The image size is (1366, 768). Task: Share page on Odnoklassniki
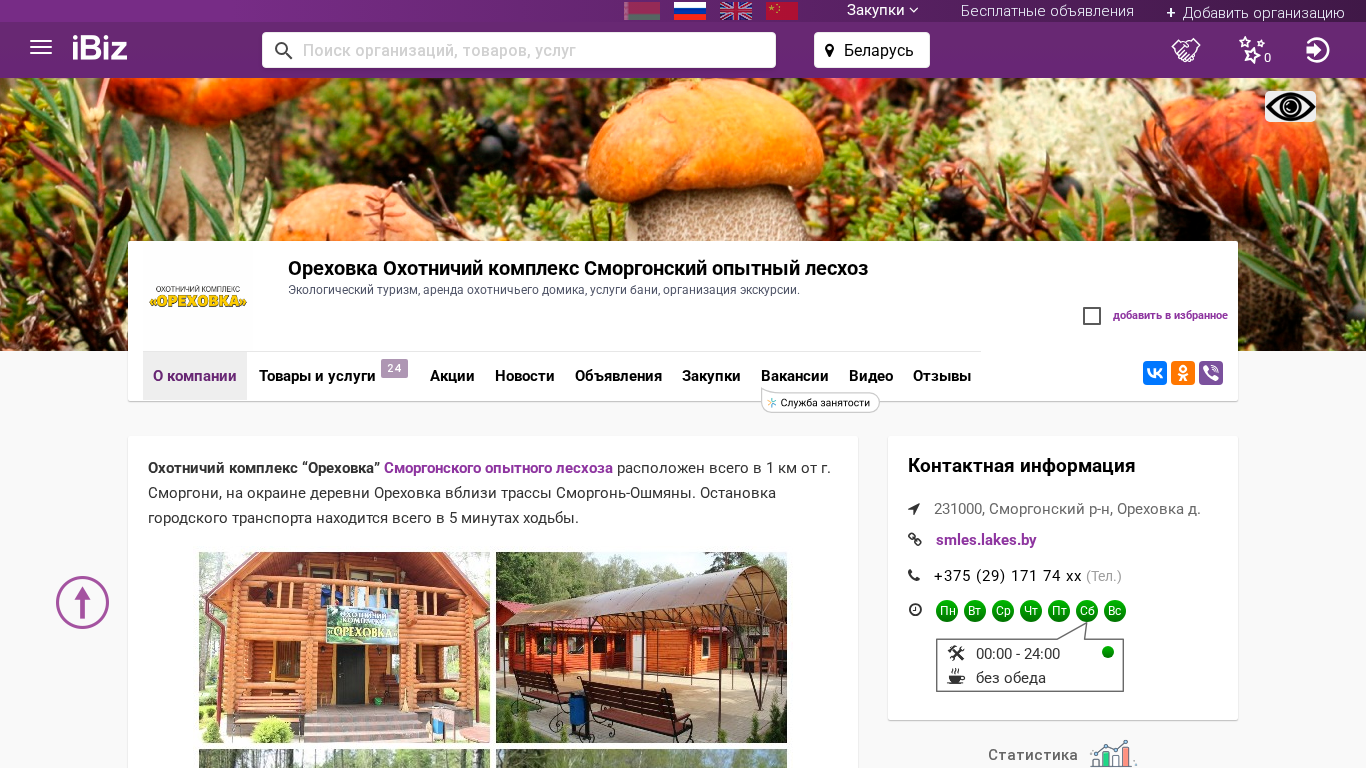tap(1183, 373)
